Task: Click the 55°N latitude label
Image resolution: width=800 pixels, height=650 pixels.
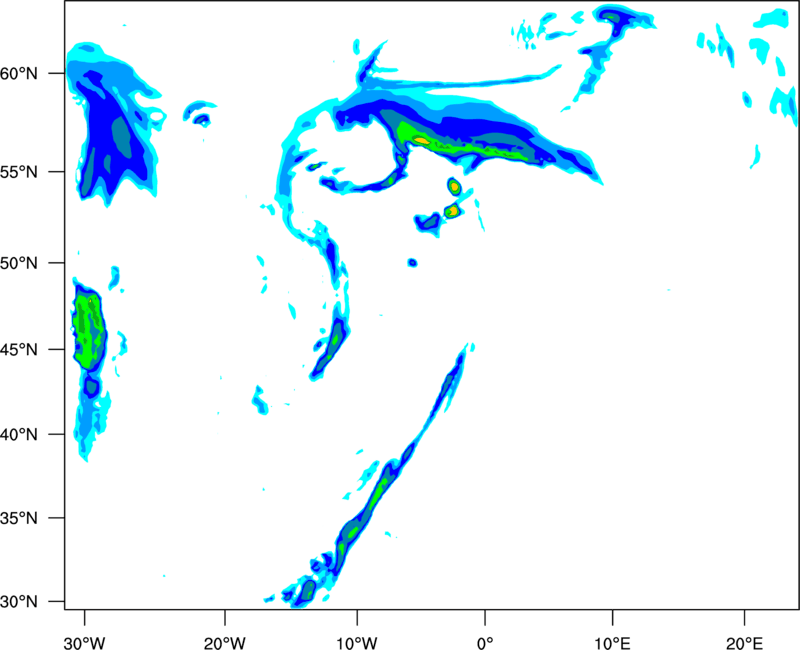Action: click(19, 172)
